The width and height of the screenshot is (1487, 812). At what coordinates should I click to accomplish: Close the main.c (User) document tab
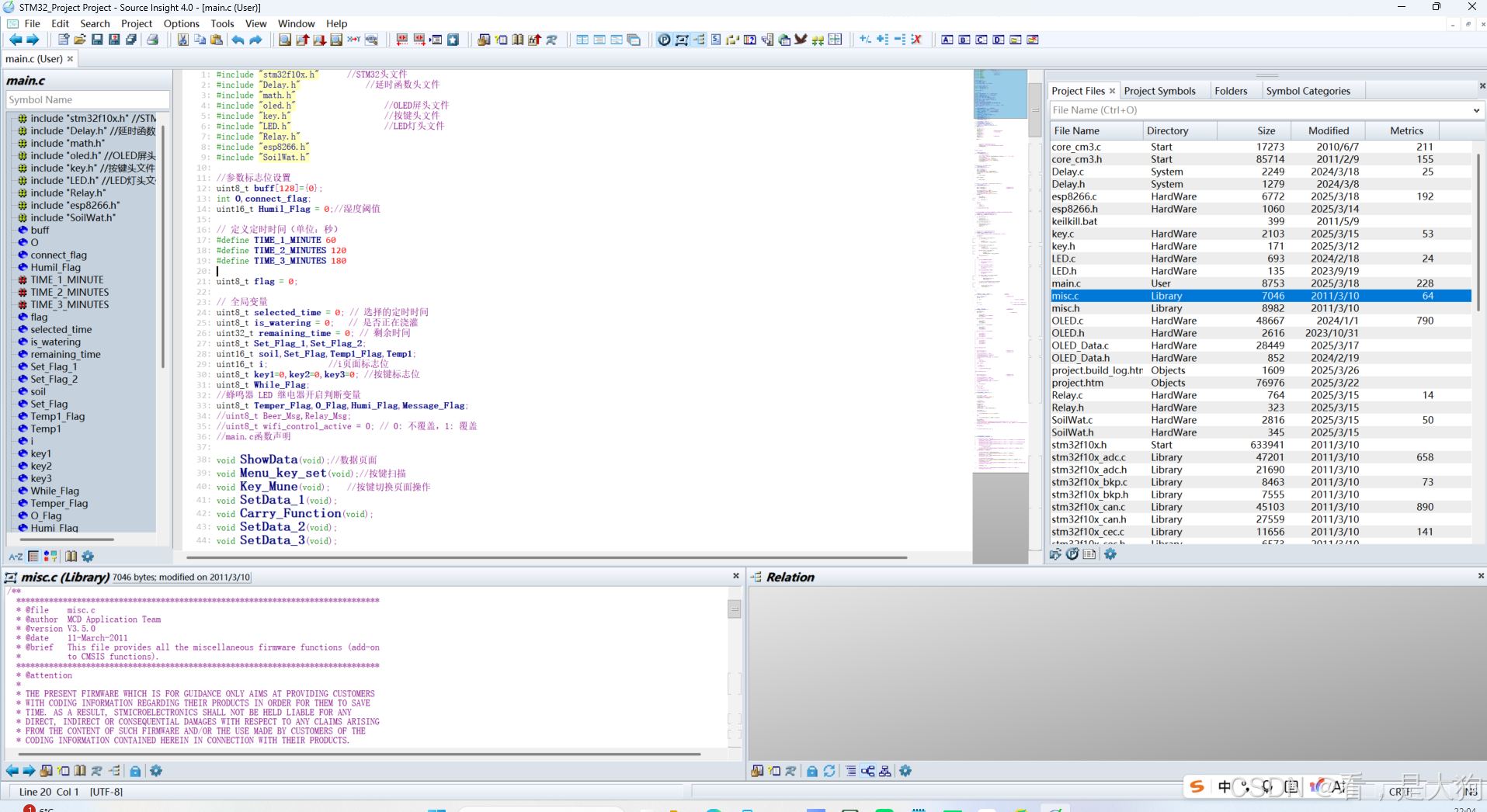click(x=70, y=59)
